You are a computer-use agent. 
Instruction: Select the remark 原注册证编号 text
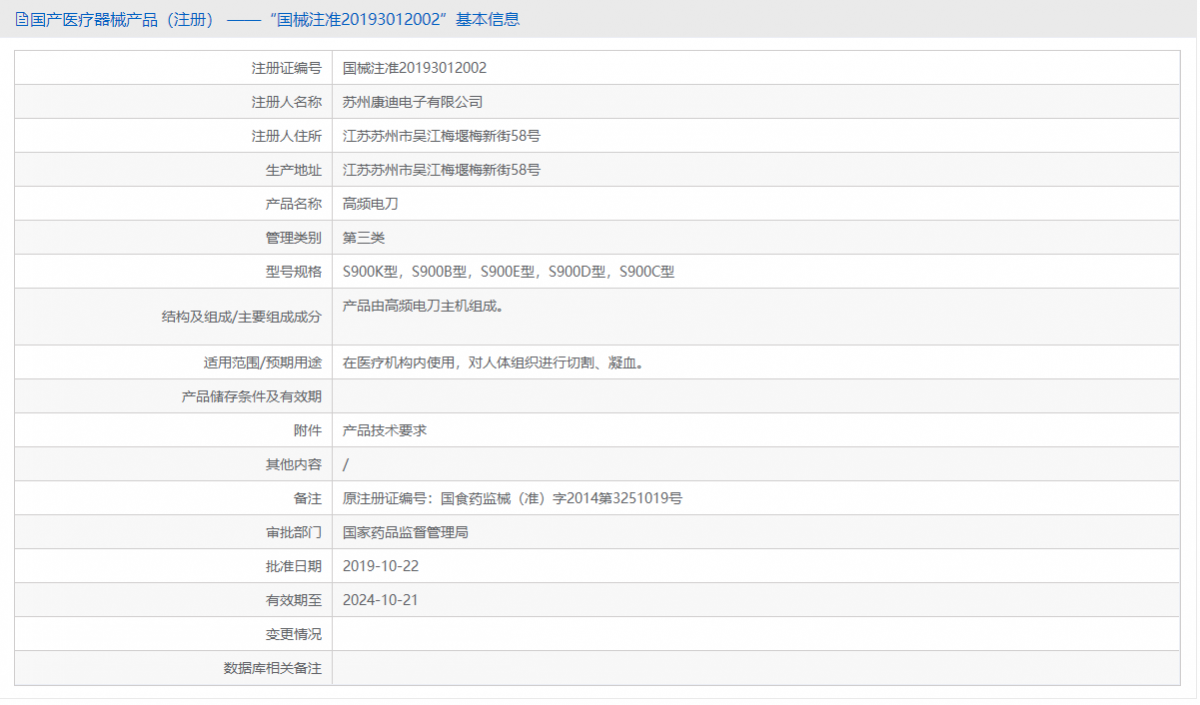[510, 497]
